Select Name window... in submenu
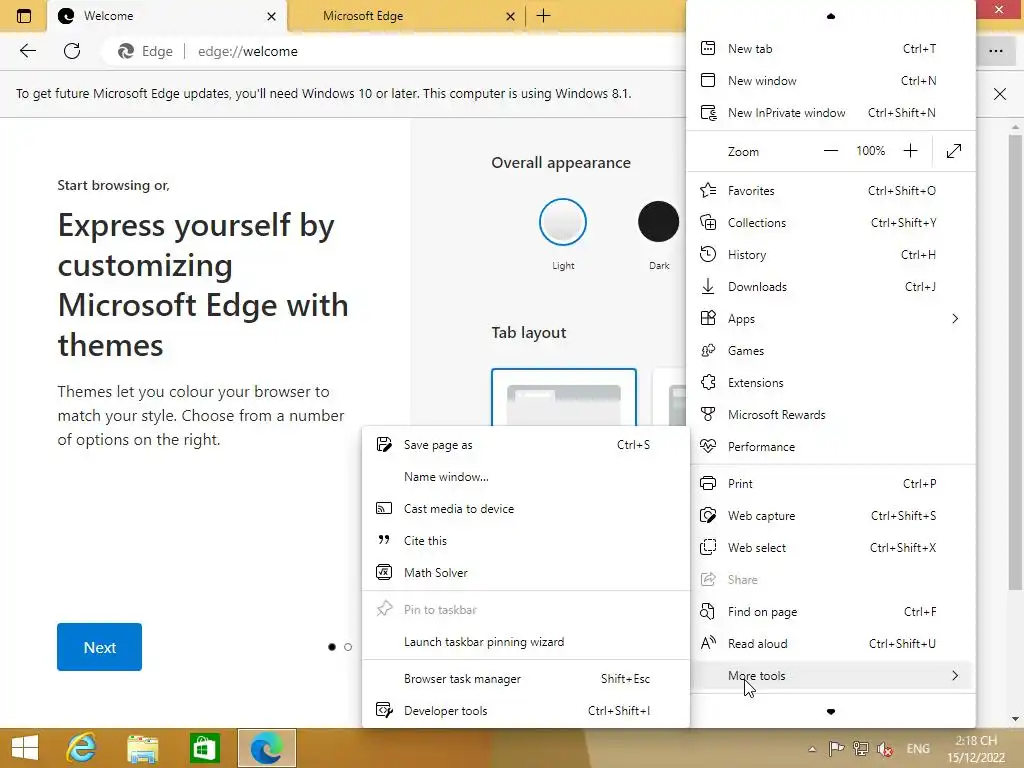This screenshot has width=1024, height=768. [526, 477]
